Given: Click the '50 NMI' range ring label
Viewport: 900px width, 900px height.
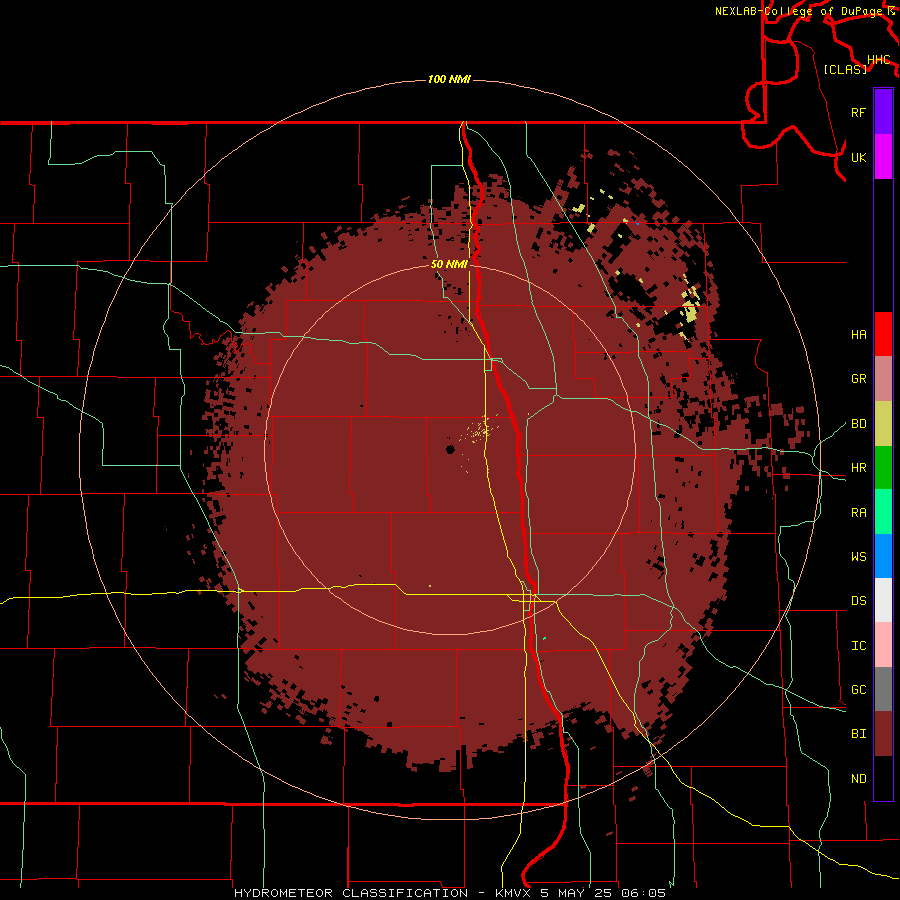Looking at the screenshot, I should pyautogui.click(x=449, y=265).
